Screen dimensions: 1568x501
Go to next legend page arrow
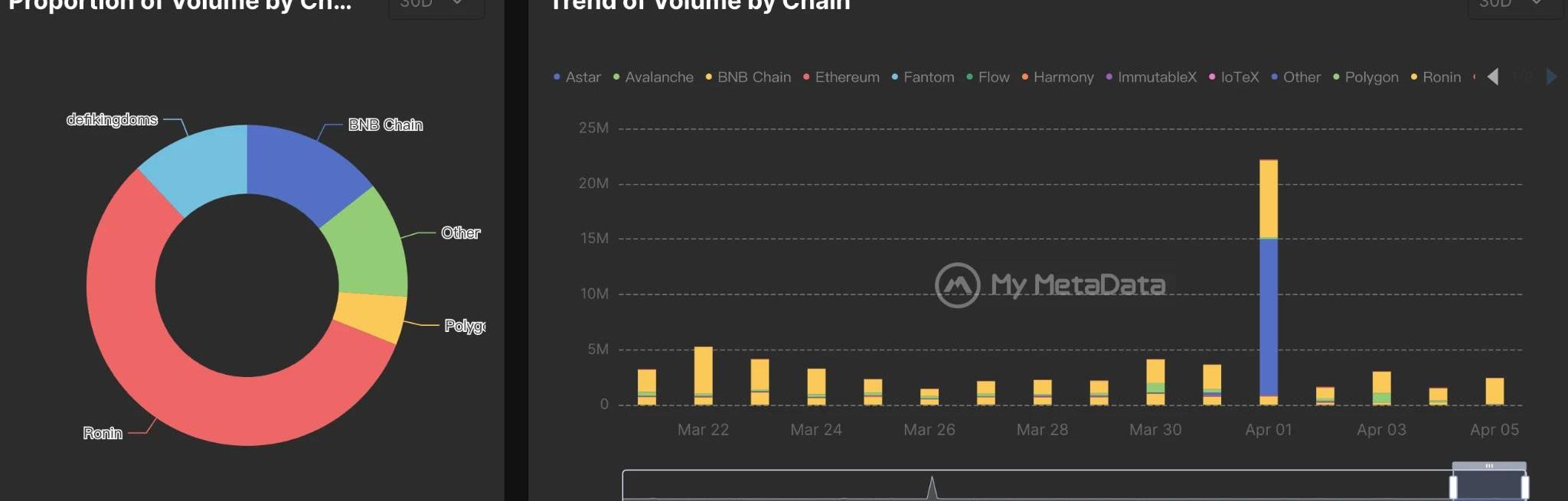[1552, 76]
